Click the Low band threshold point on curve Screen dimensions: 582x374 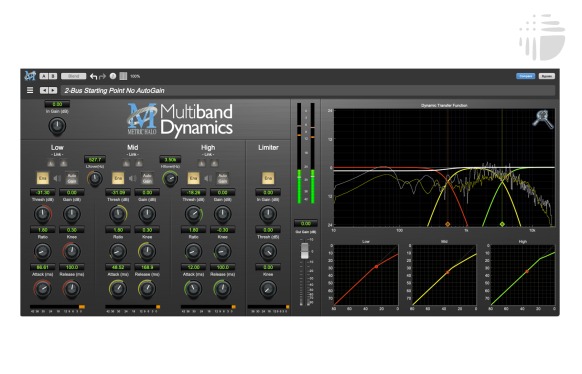(x=376, y=266)
